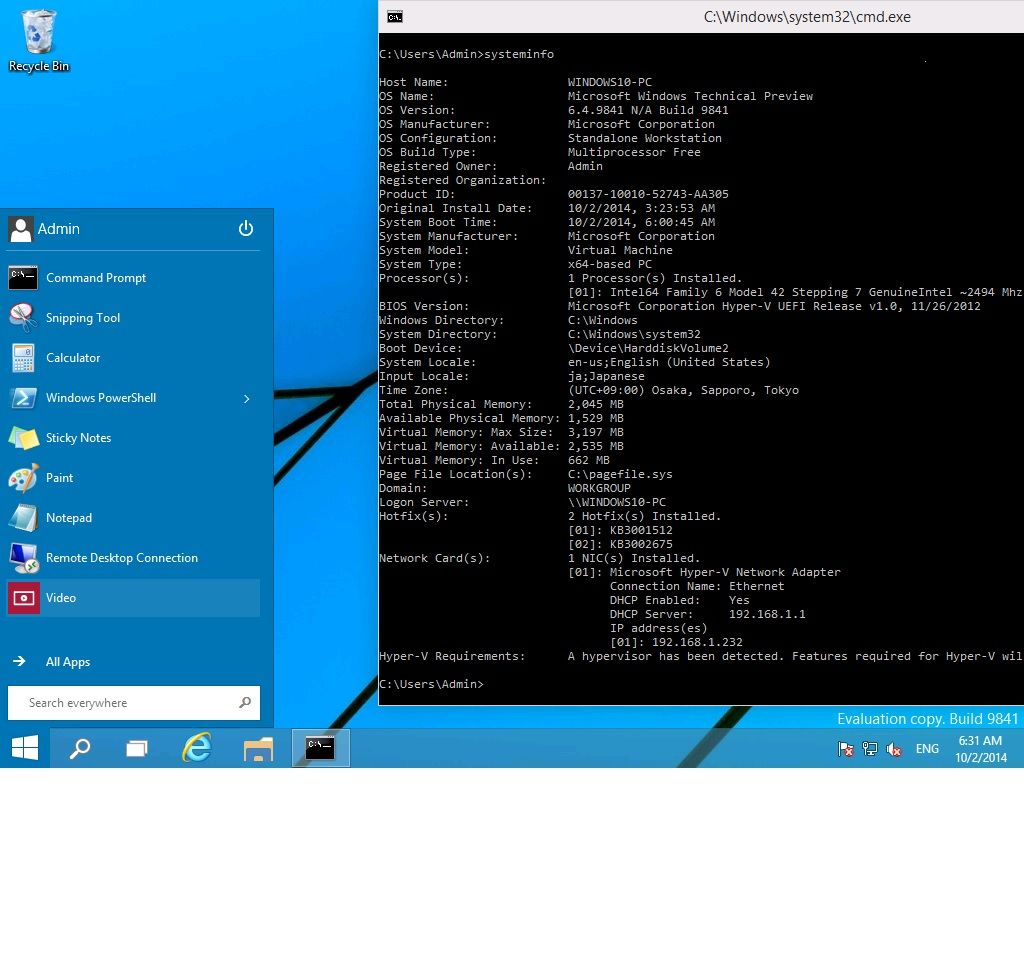Click the Sticky Notes icon
The width and height of the screenshot is (1024, 960).
point(24,438)
